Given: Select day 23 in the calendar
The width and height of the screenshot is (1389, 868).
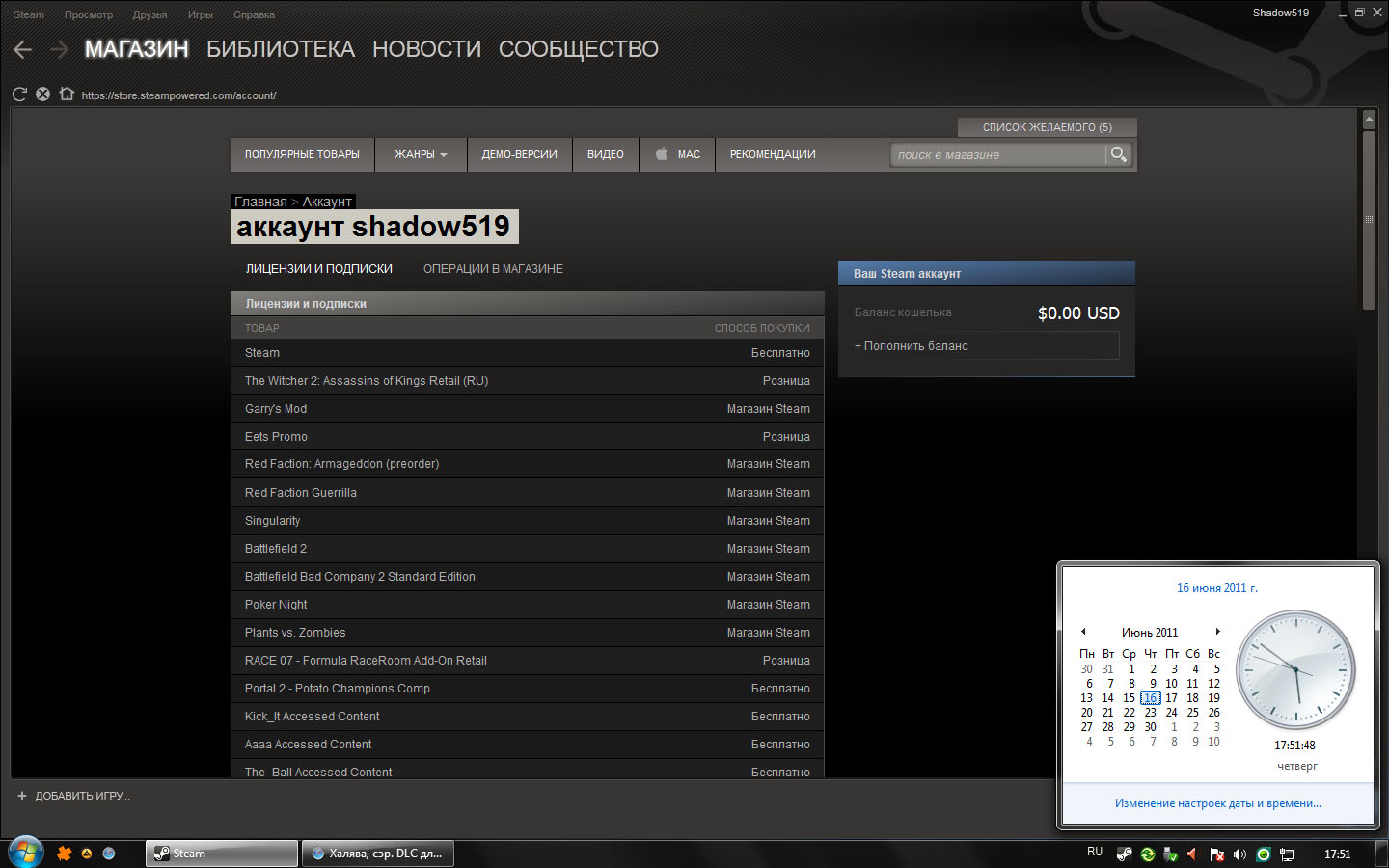Looking at the screenshot, I should (1150, 713).
